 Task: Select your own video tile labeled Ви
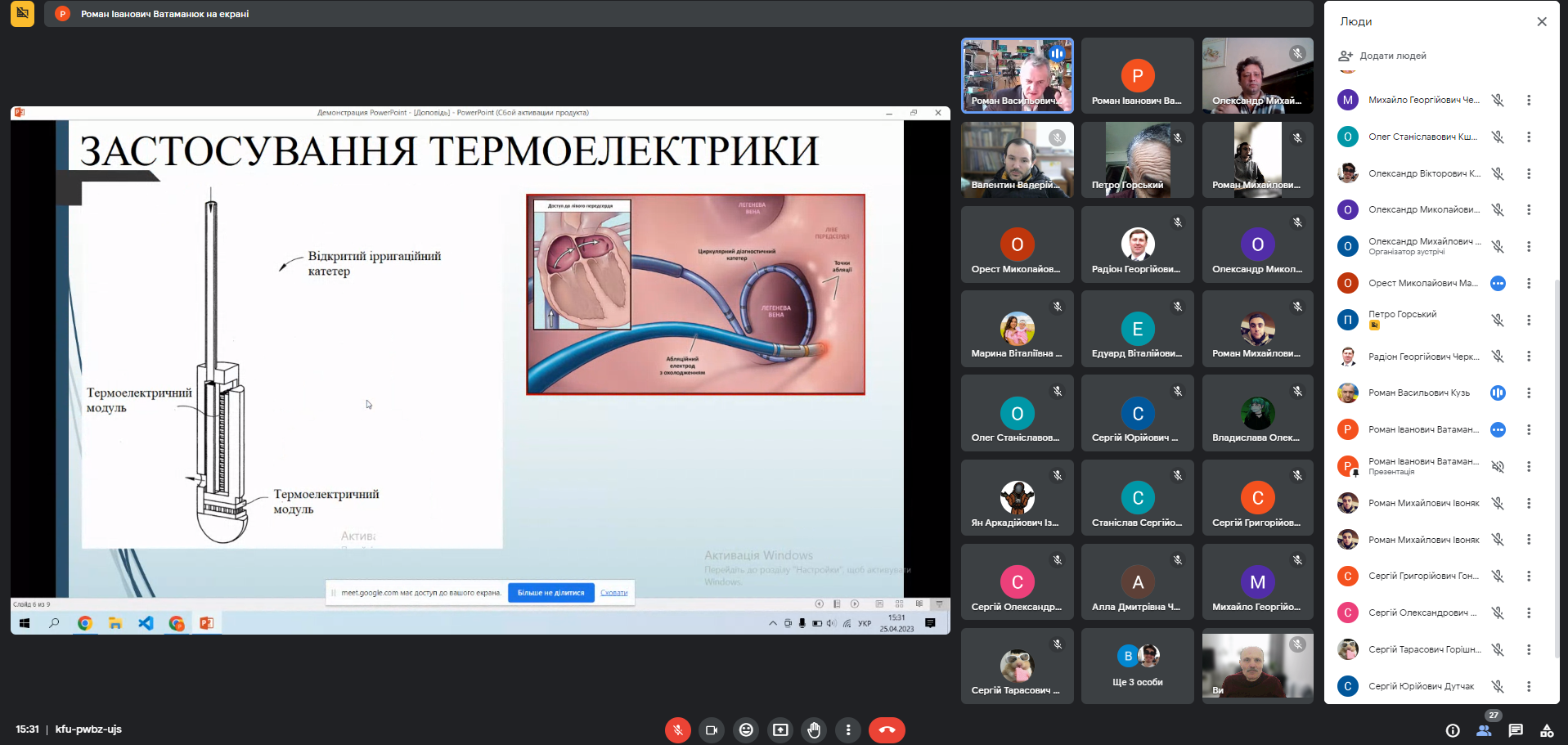(x=1257, y=666)
